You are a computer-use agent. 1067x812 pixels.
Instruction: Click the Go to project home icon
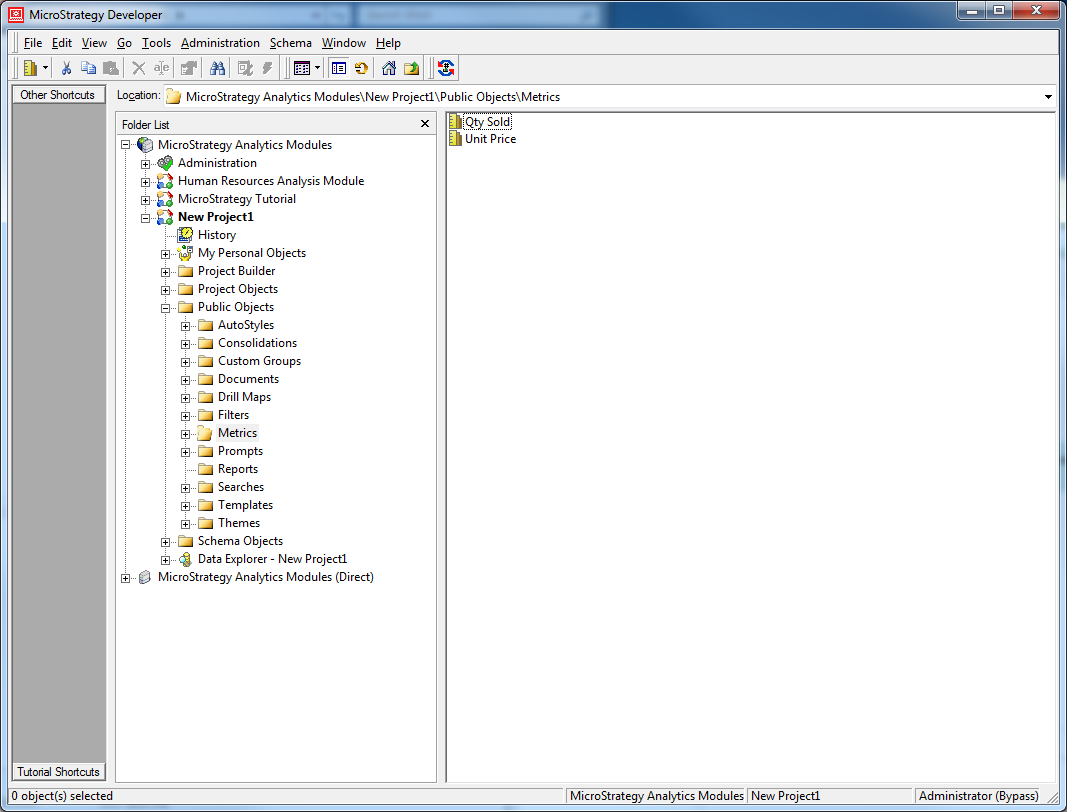pos(389,68)
